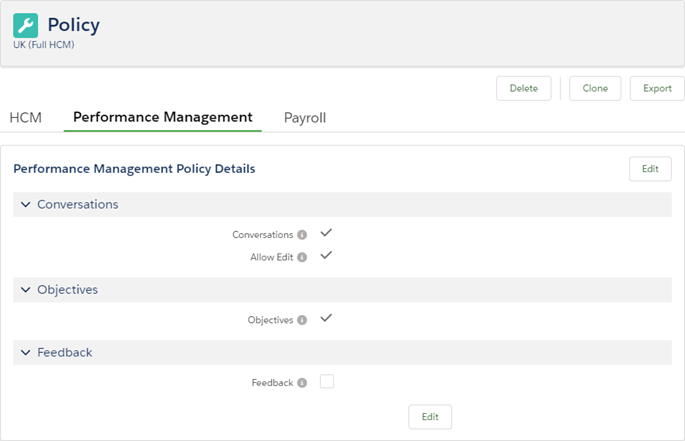
Task: Switch to the HCM tab
Action: pyautogui.click(x=25, y=118)
